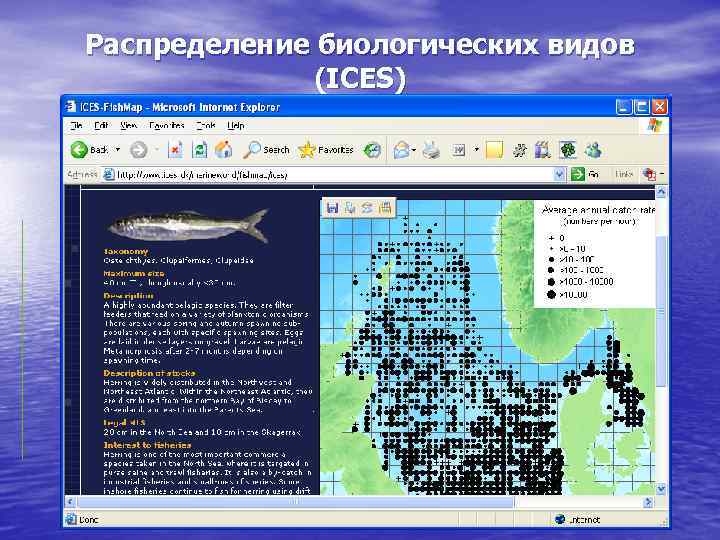Minimize the Internet Explorer window

coord(623,107)
